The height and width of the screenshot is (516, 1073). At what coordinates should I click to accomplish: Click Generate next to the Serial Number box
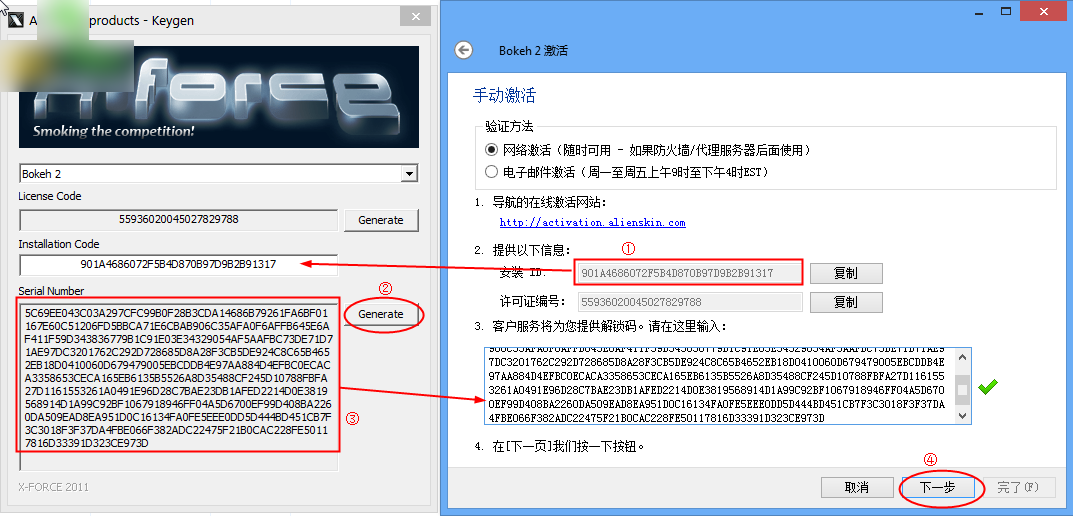coord(381,314)
